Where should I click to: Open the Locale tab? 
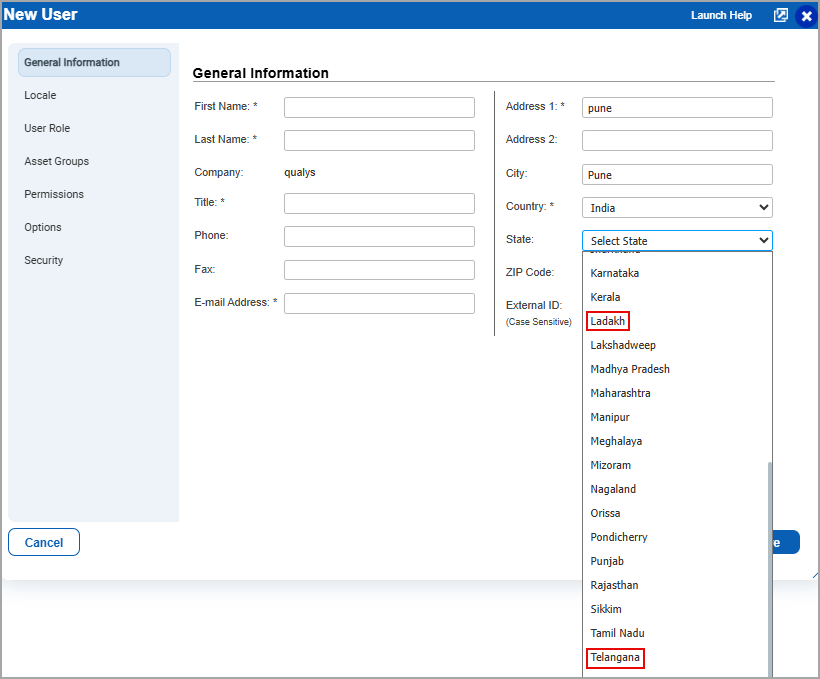tap(40, 96)
